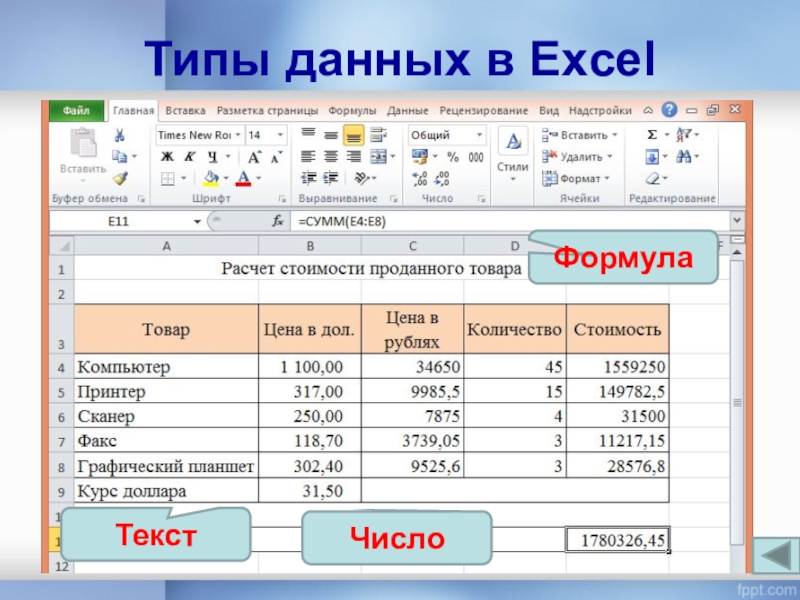Toggle bold Ж formatting
Viewport: 800px width, 600px height.
[167, 157]
